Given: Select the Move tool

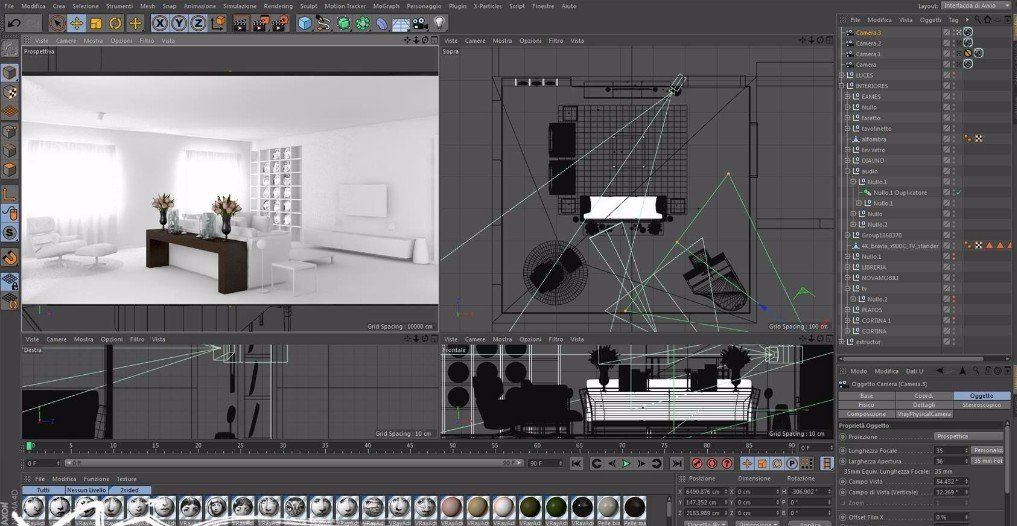Looking at the screenshot, I should point(76,22).
